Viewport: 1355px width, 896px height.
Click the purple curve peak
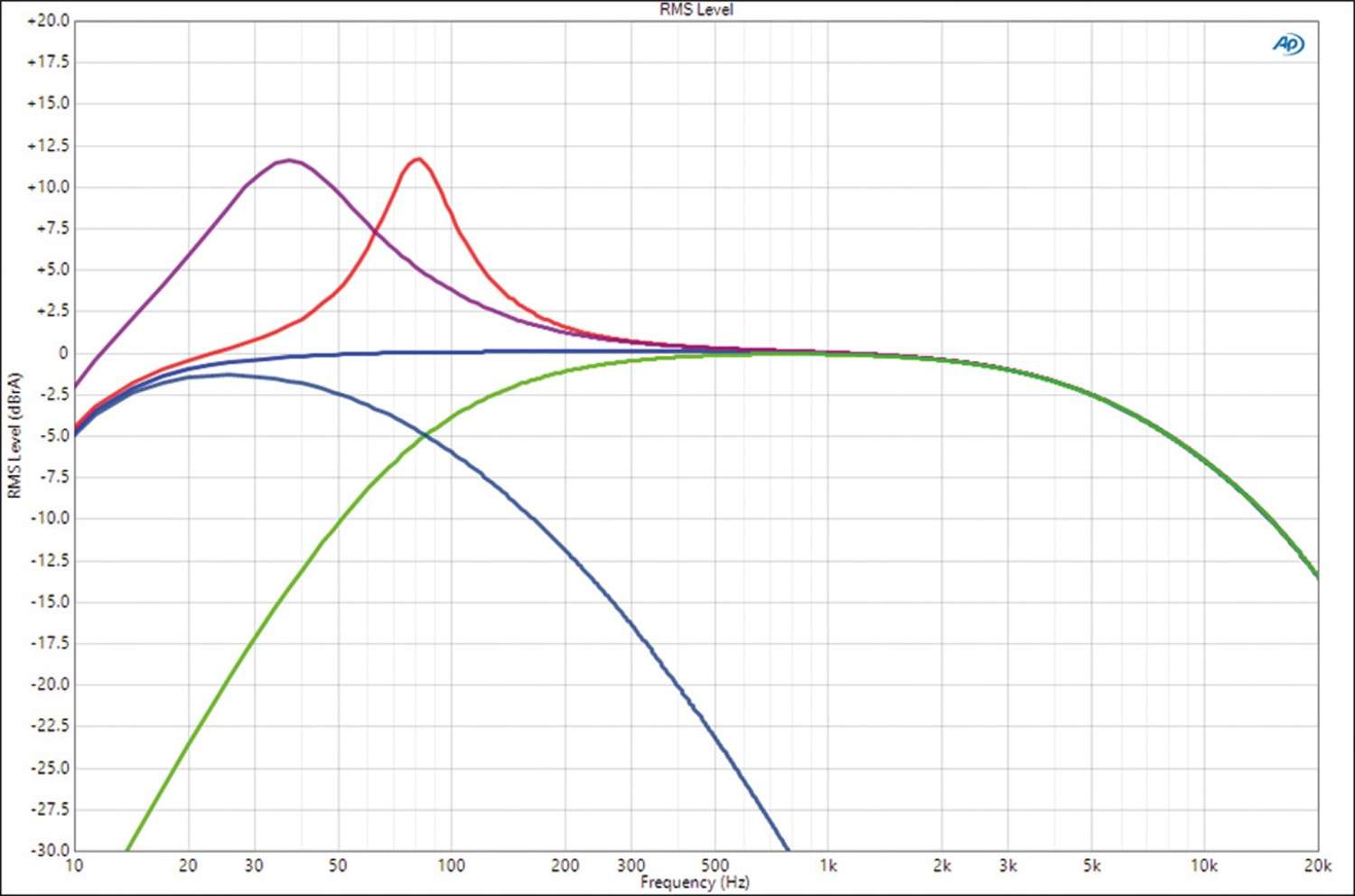click(289, 161)
